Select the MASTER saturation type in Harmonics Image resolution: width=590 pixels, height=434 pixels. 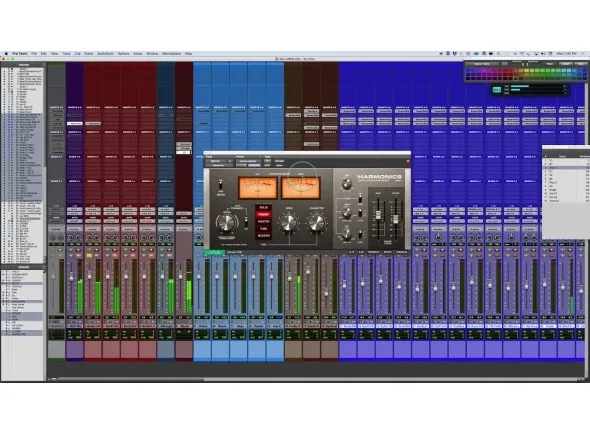pos(264,222)
